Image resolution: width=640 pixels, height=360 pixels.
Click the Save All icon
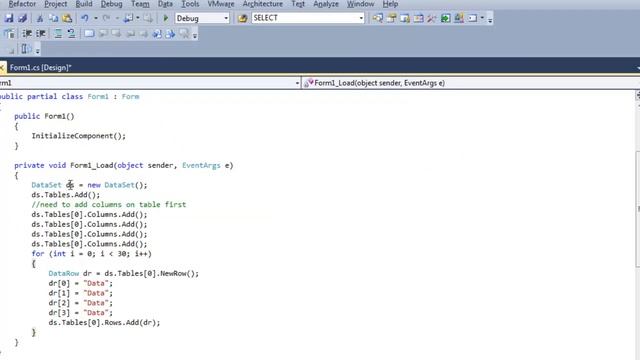[22, 18]
